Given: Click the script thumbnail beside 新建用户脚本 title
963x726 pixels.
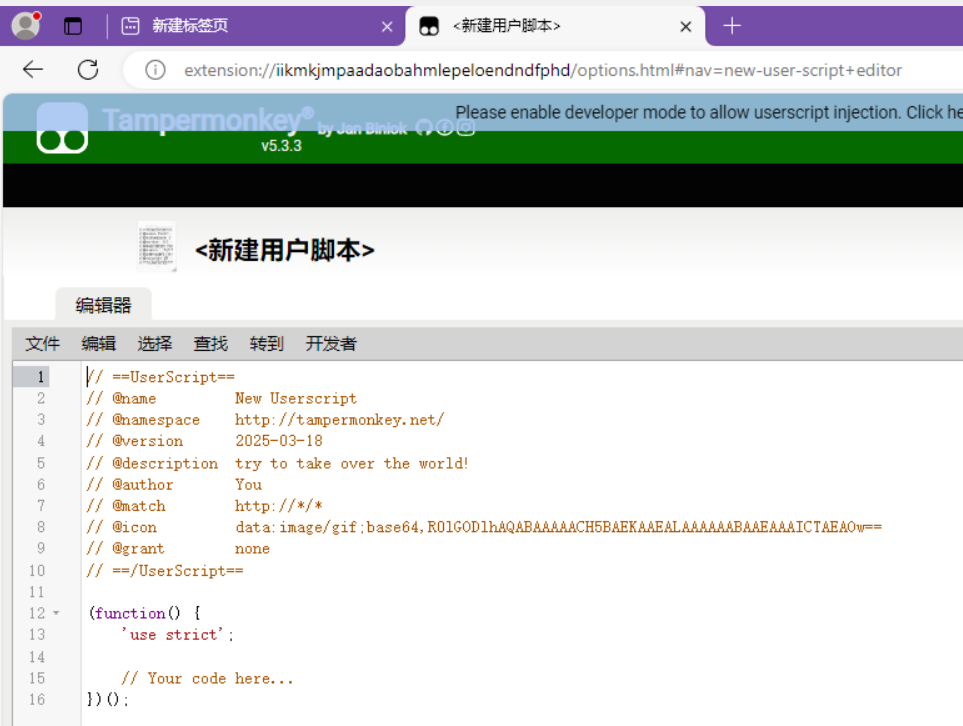Looking at the screenshot, I should (156, 247).
